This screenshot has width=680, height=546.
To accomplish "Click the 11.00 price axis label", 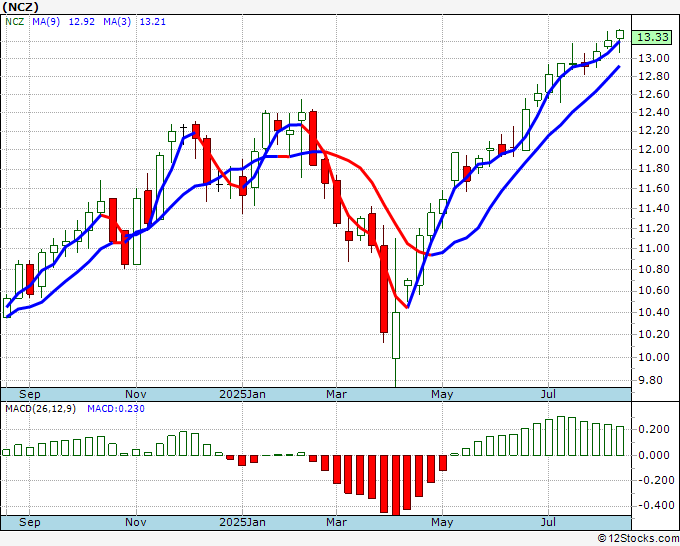I will click(654, 248).
